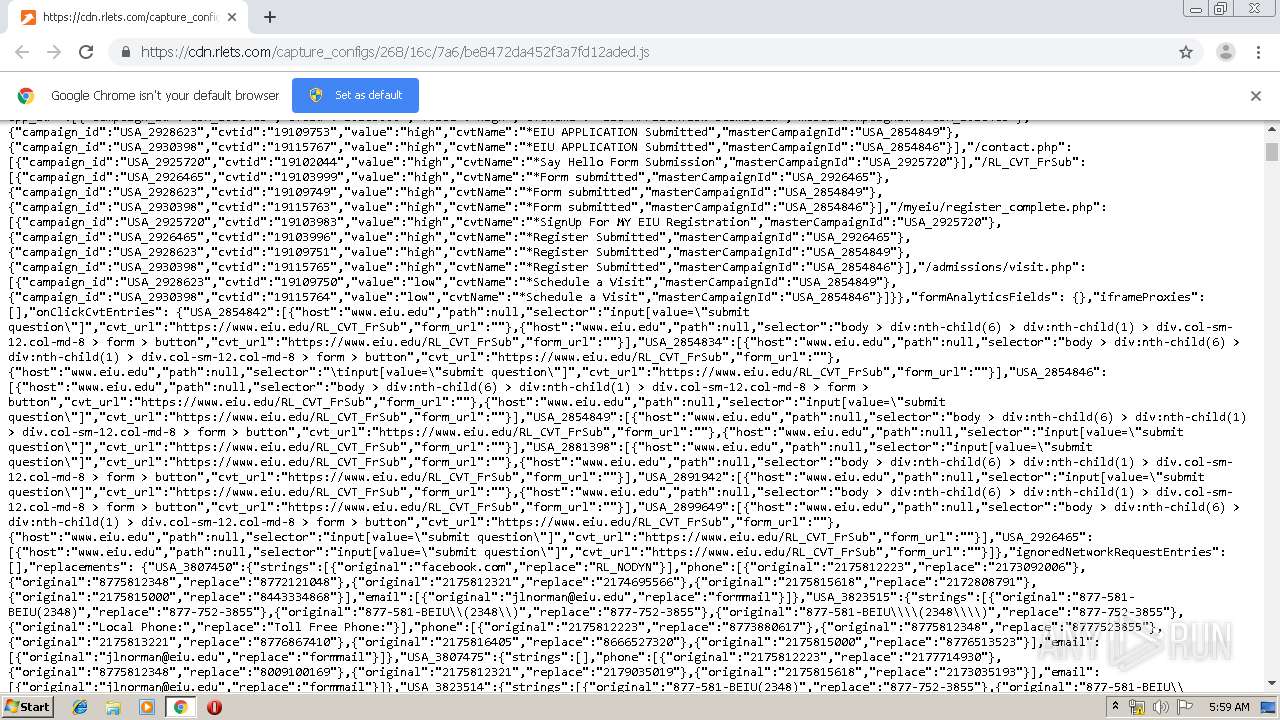Open the file explorer taskbar icon
The height and width of the screenshot is (720, 1280).
[x=113, y=707]
